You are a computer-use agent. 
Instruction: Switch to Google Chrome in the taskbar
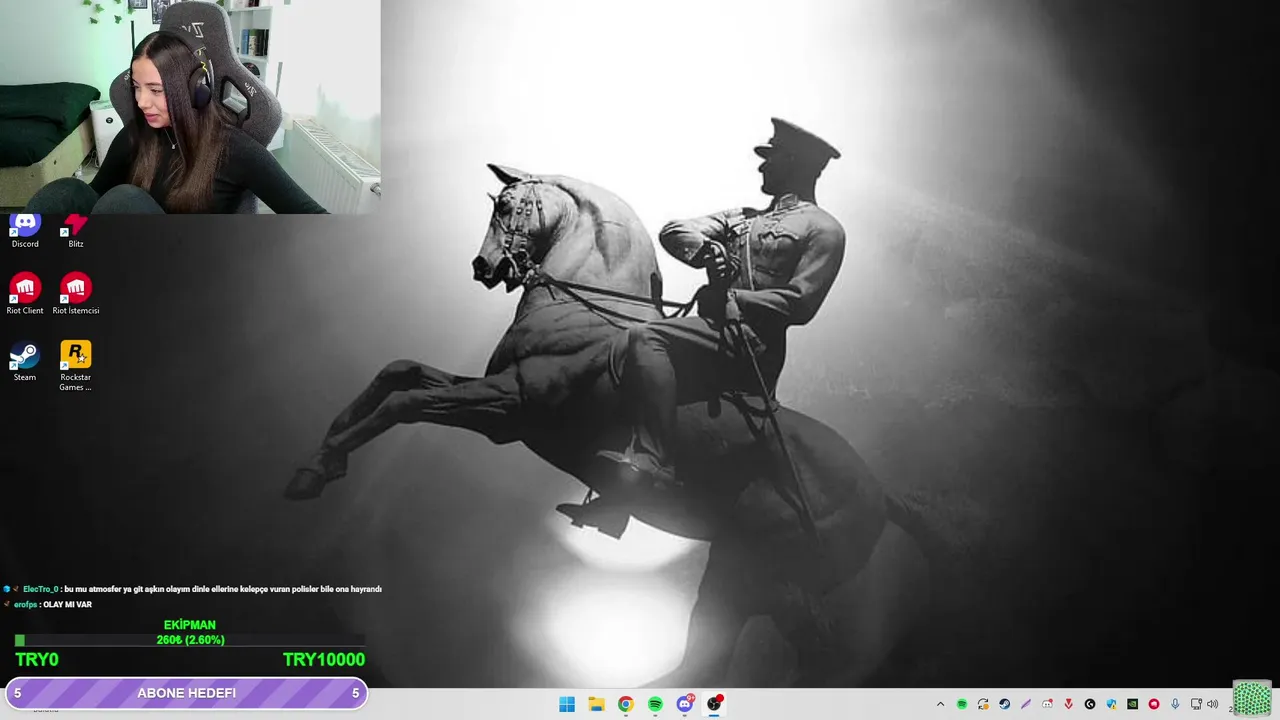pyautogui.click(x=625, y=704)
